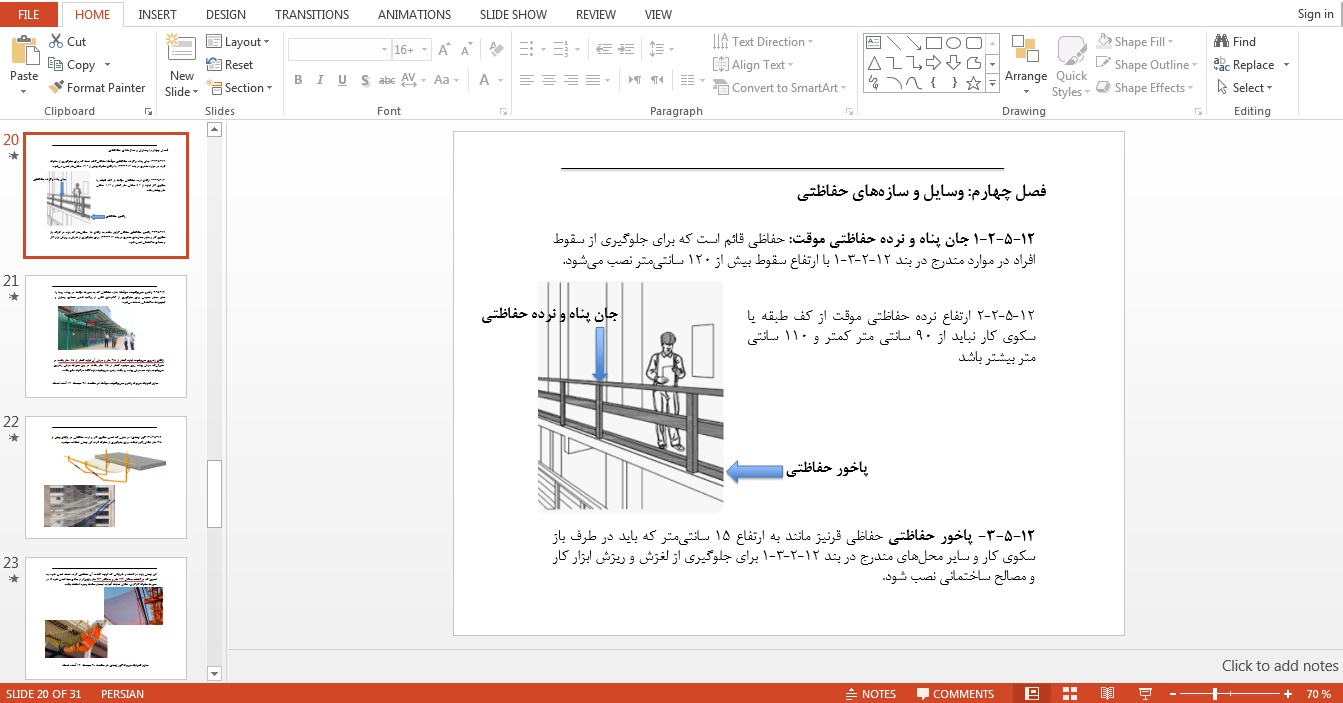Toggle text Shadow
The image size is (1343, 703).
[x=365, y=80]
